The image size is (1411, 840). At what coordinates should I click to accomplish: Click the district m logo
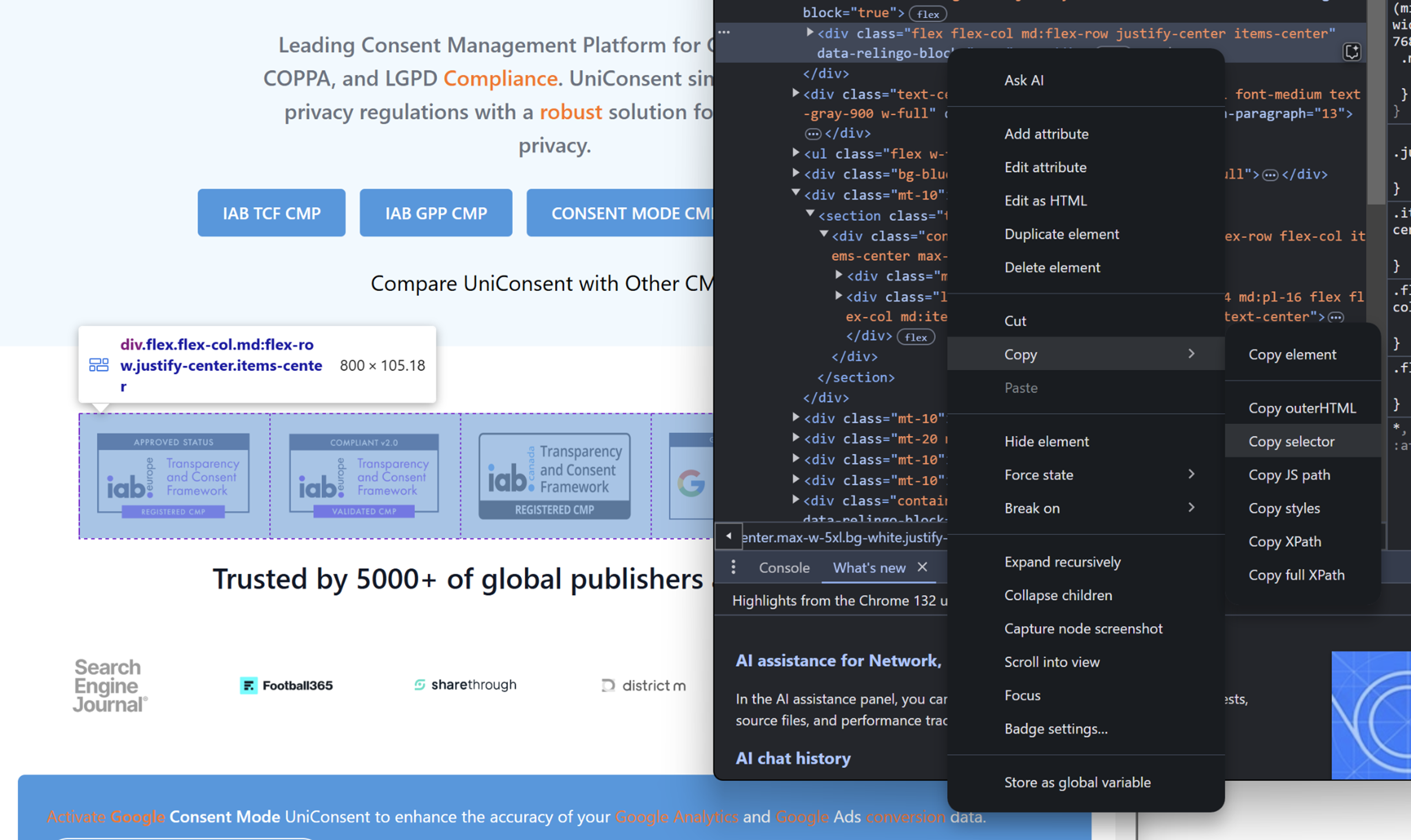643,686
